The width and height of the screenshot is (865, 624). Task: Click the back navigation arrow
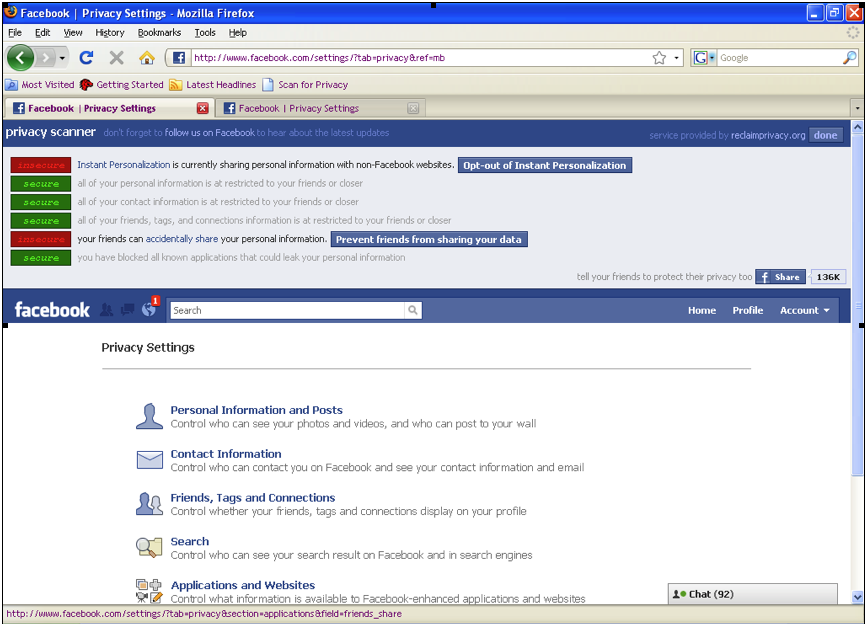[x=21, y=58]
